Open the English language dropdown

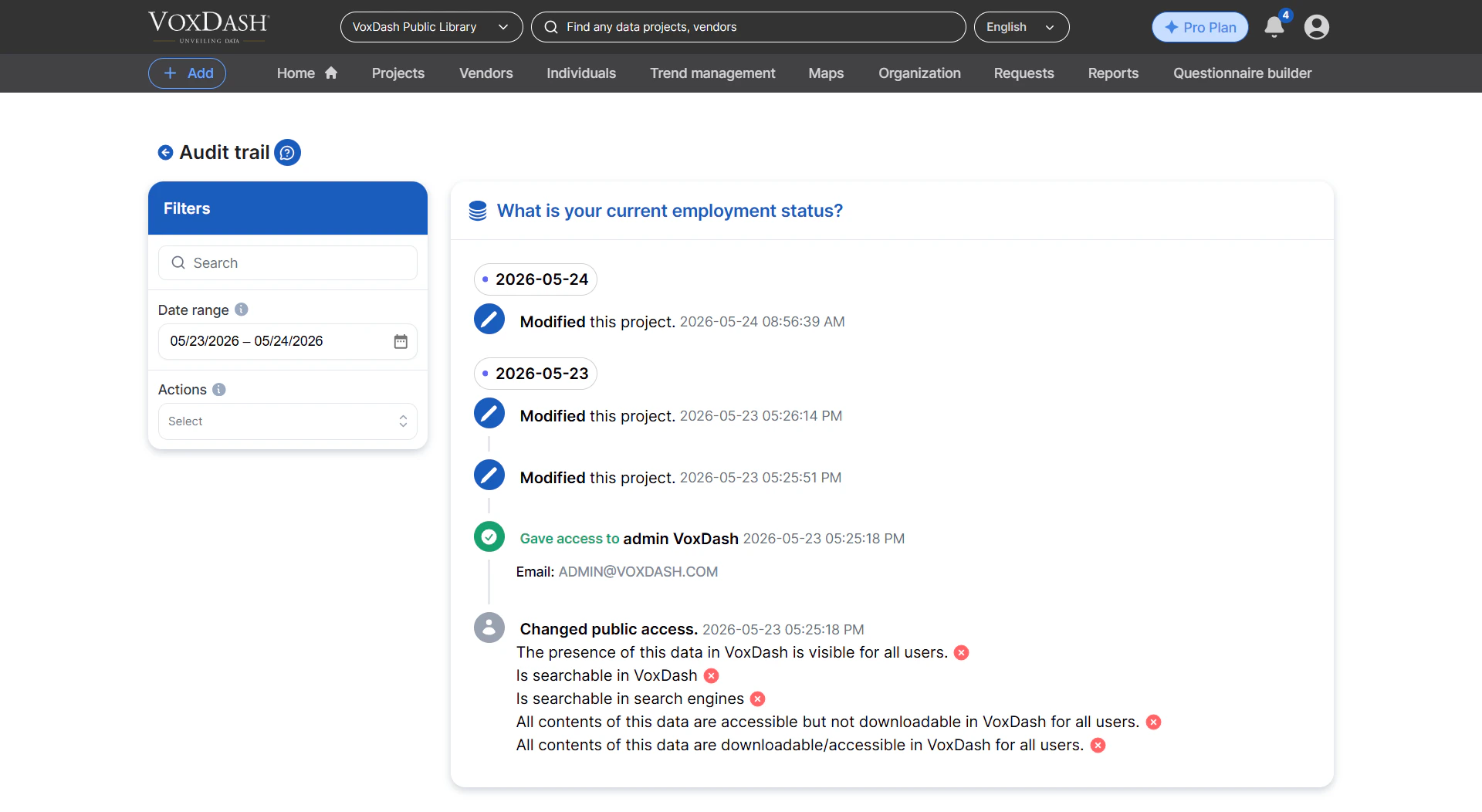[1021, 27]
